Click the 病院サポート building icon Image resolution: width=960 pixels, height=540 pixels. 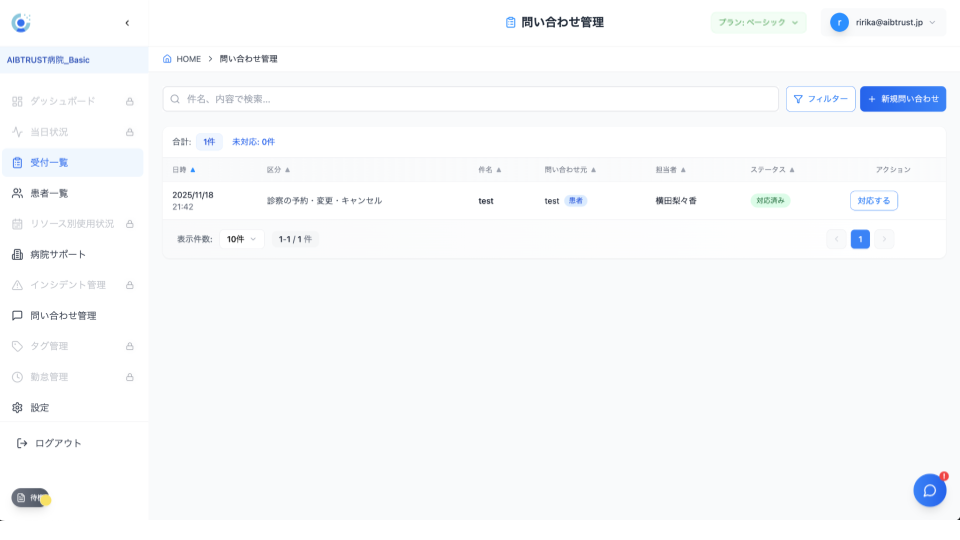coord(17,254)
